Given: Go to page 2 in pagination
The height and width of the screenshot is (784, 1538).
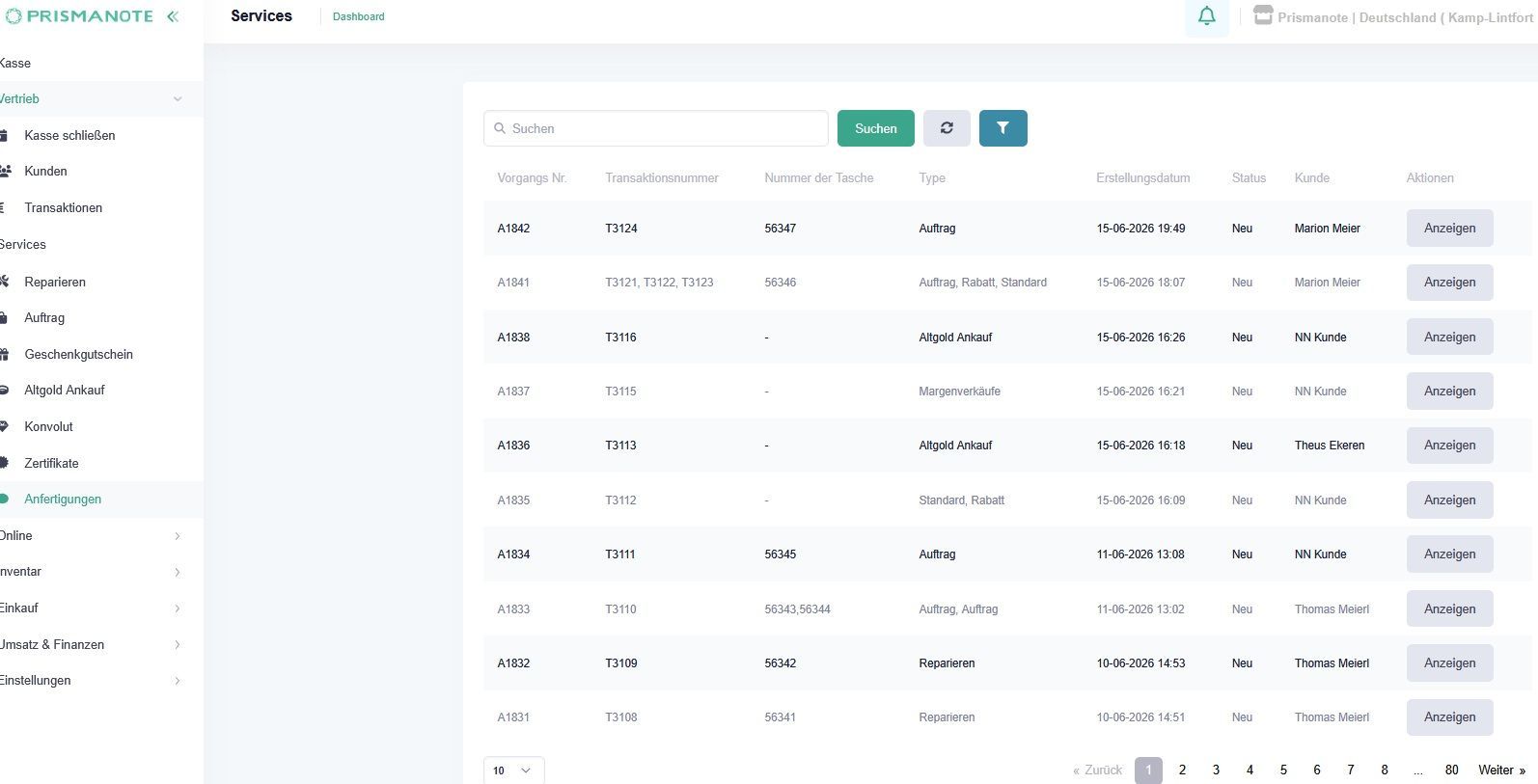Looking at the screenshot, I should pos(1182,770).
